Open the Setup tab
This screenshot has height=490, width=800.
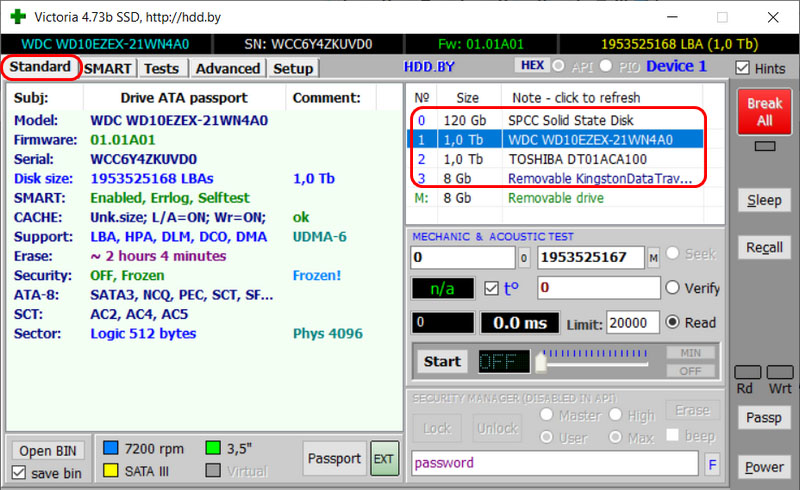click(293, 68)
